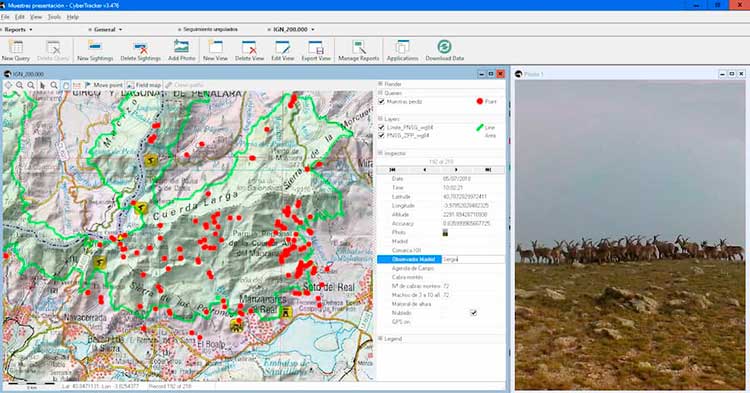The height and width of the screenshot is (393, 750).
Task: Click the Add Photo icon
Action: 182,47
